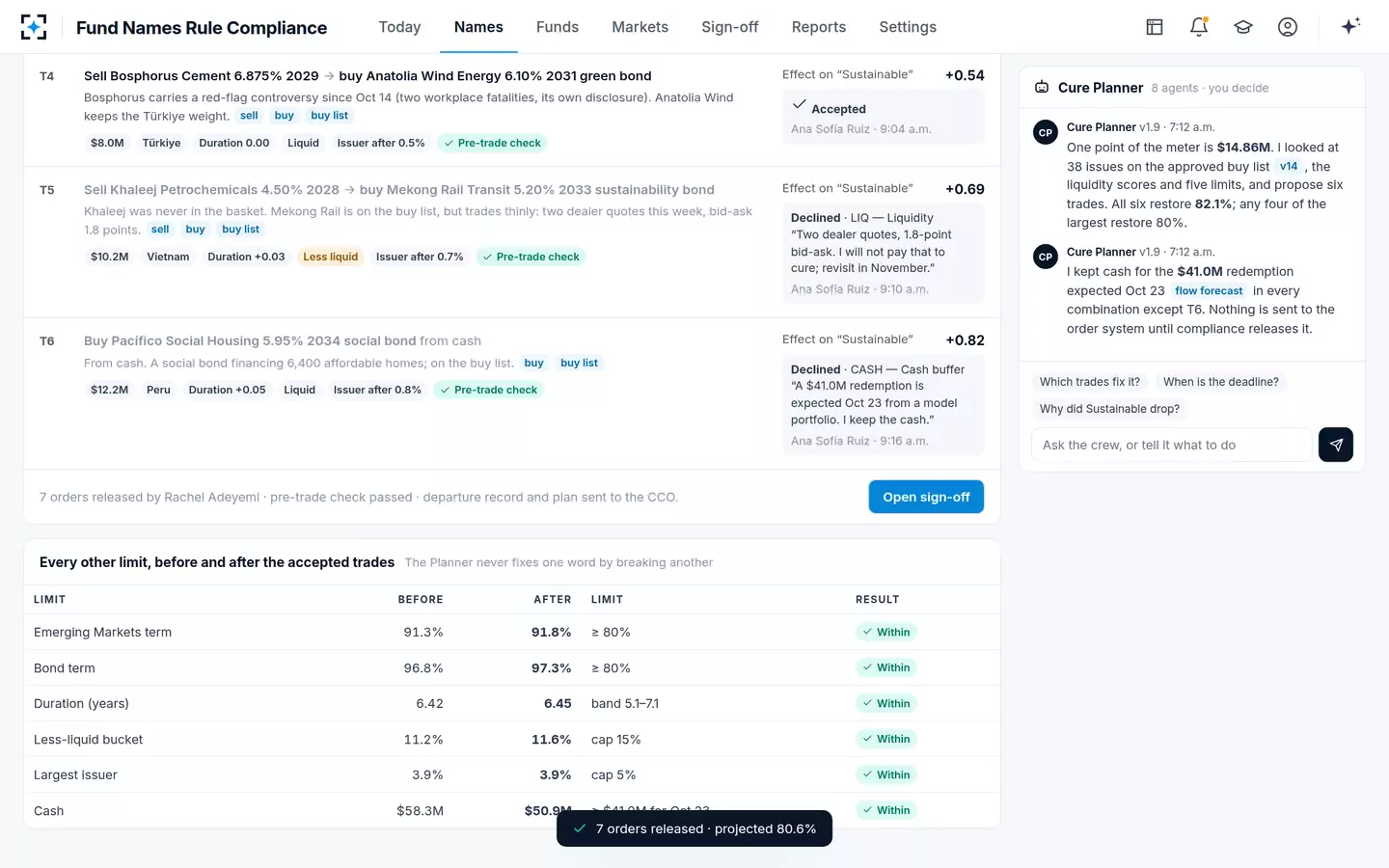Open the notifications bell
The height and width of the screenshot is (868, 1389).
coord(1199,27)
